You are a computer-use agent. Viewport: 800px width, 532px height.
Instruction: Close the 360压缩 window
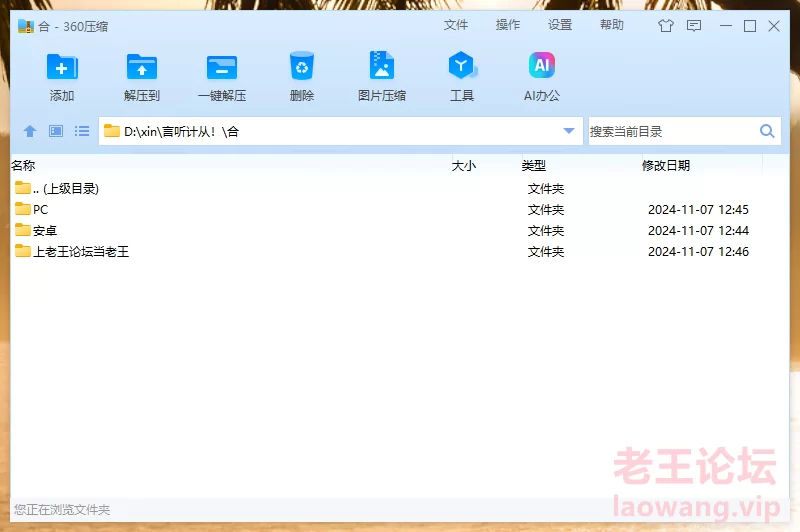click(x=773, y=26)
